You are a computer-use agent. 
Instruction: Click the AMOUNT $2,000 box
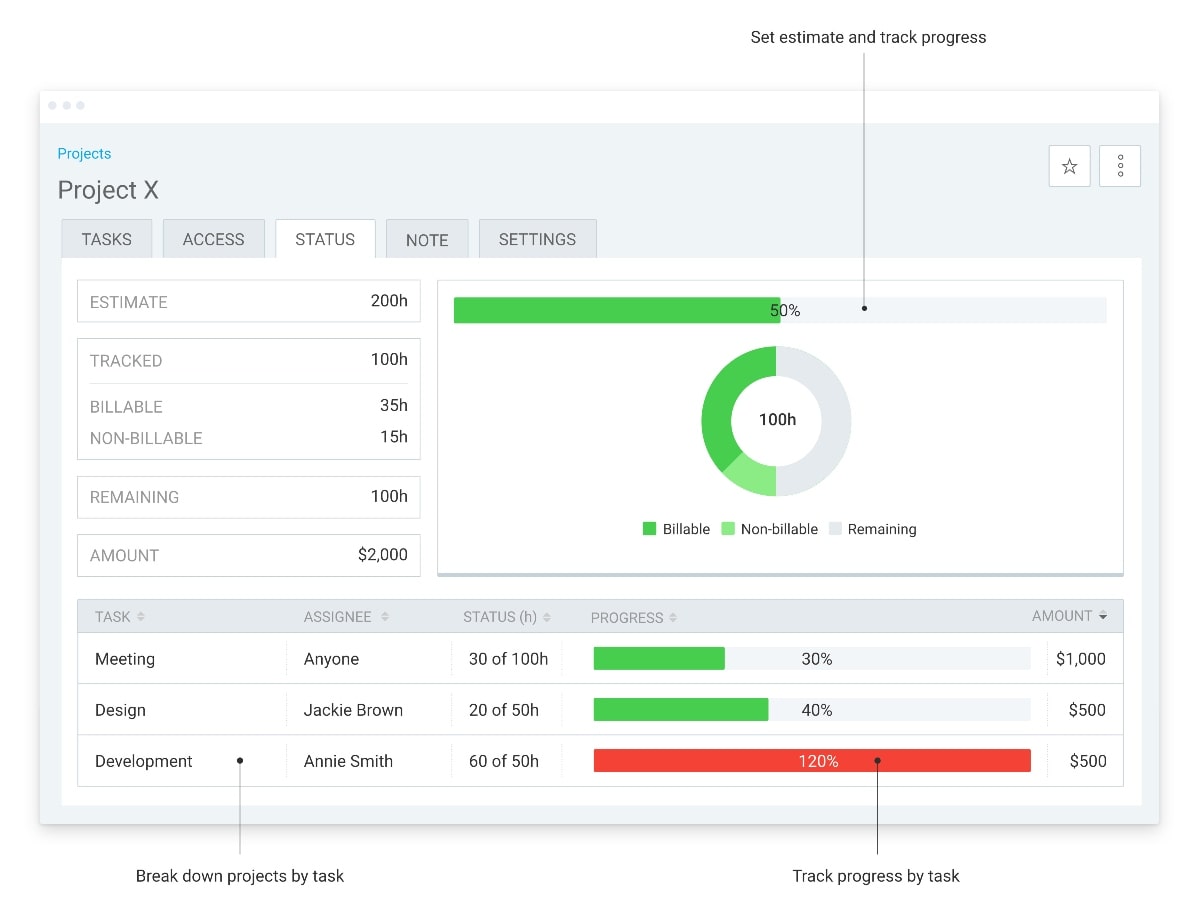pos(249,555)
